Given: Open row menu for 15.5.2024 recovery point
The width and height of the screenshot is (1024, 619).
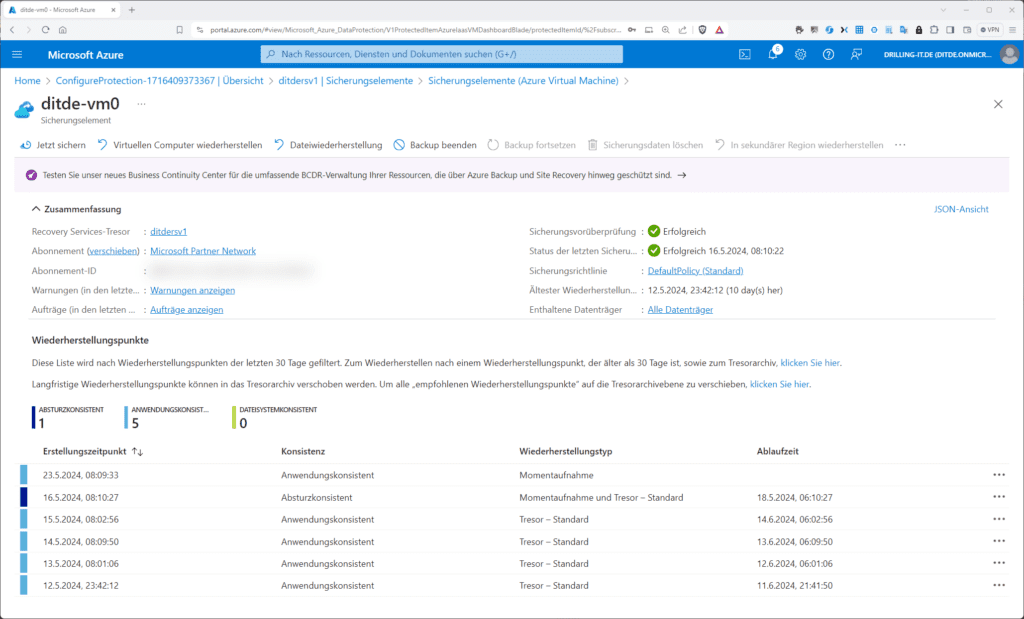Looking at the screenshot, I should [999, 519].
